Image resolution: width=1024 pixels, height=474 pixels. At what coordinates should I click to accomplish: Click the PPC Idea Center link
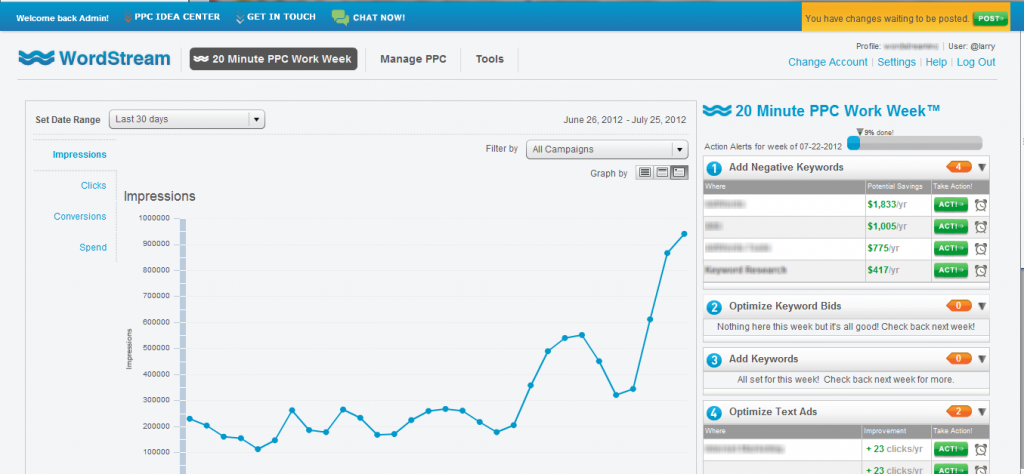[177, 18]
